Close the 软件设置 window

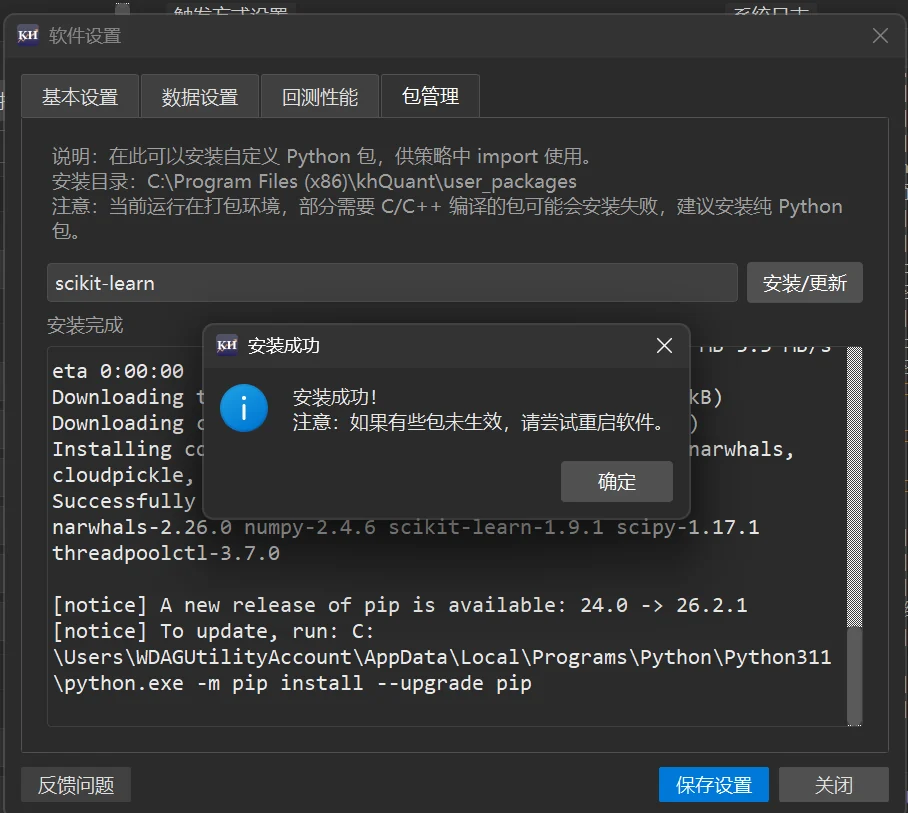click(880, 36)
